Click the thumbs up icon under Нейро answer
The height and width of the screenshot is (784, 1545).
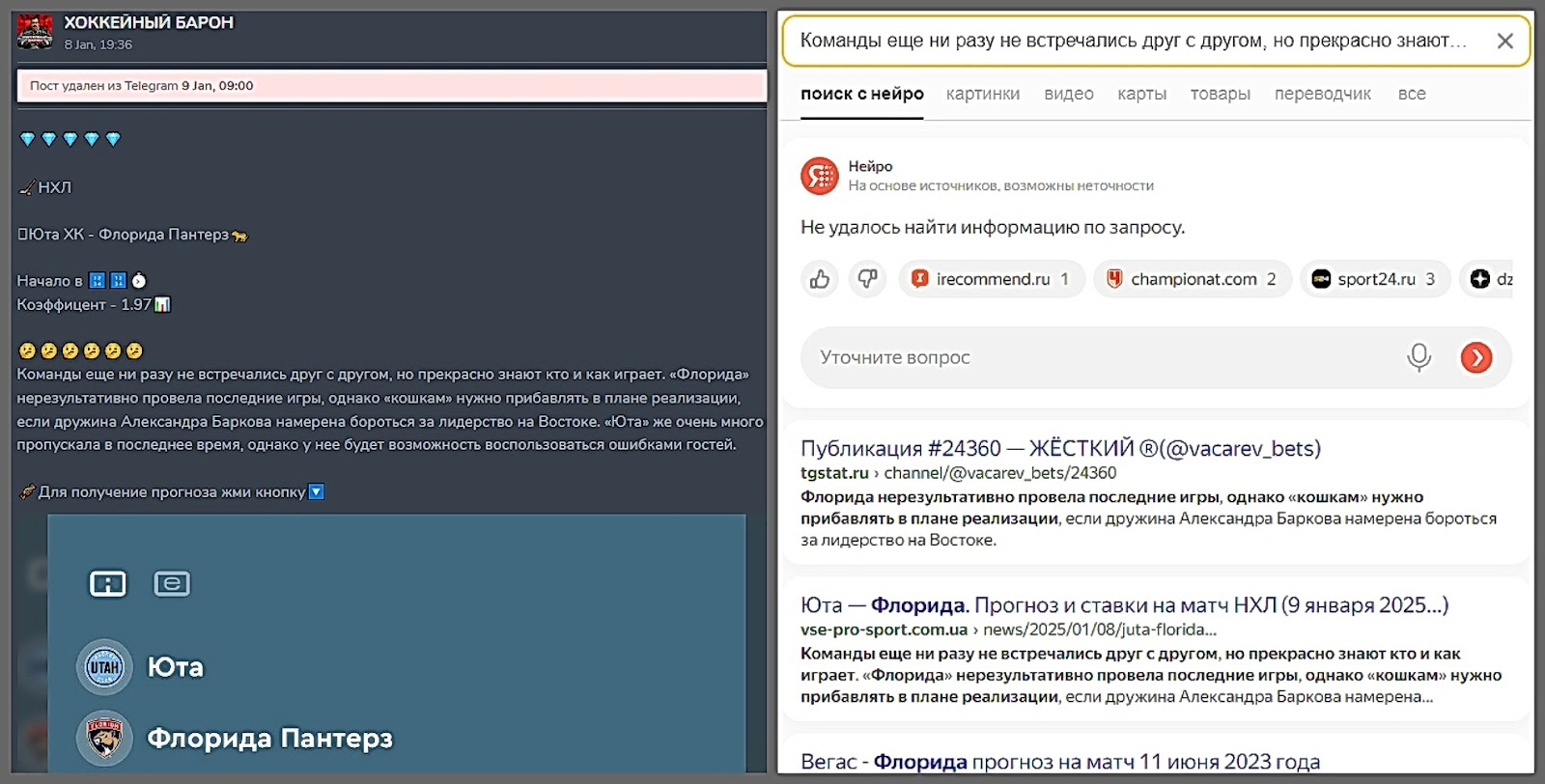pos(820,279)
